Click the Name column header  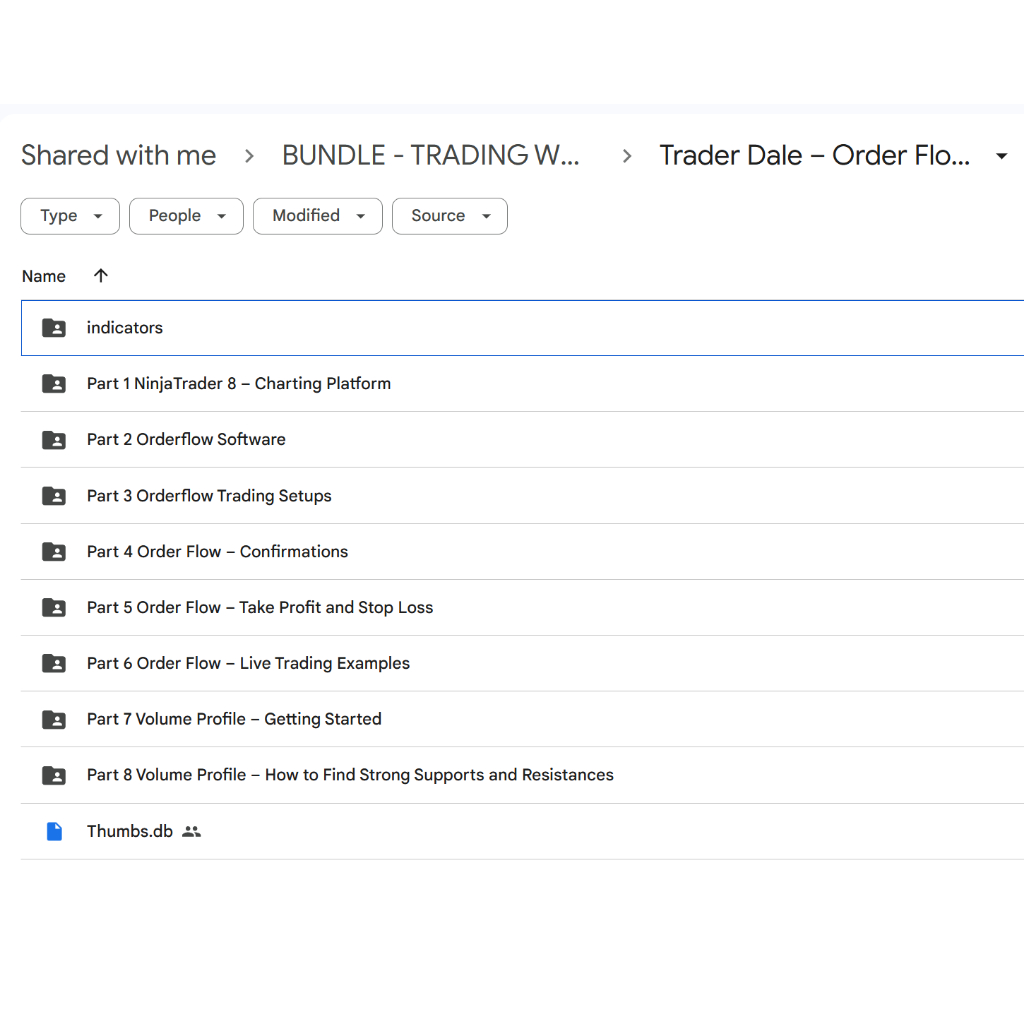tap(44, 276)
